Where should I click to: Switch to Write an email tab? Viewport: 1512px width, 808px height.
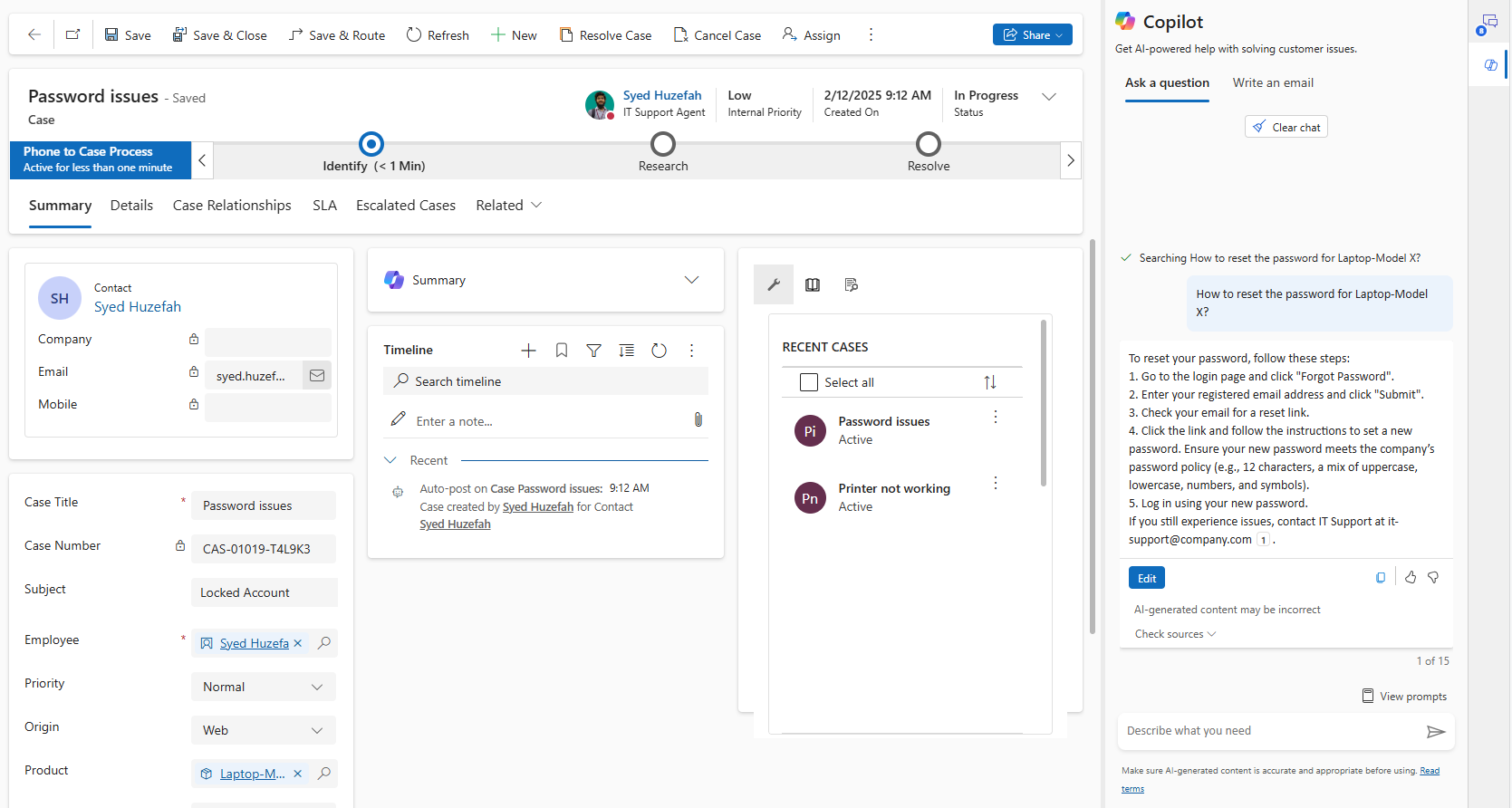1273,82
